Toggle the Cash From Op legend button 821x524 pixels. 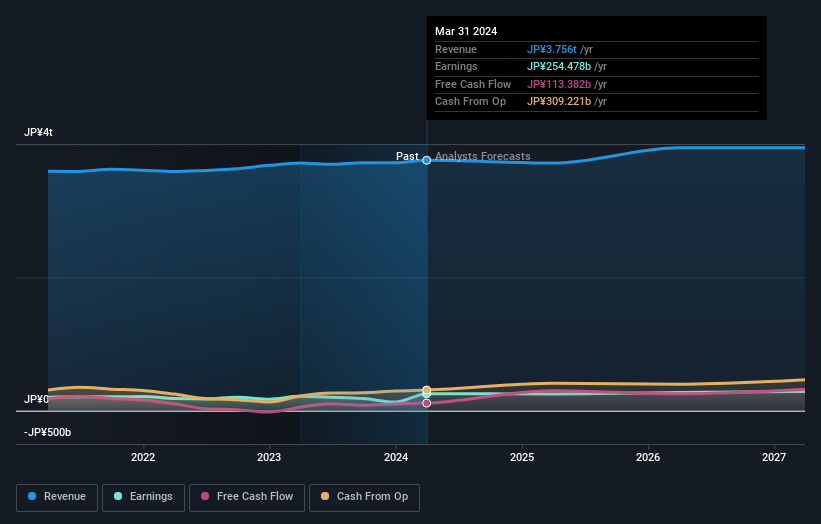point(364,497)
